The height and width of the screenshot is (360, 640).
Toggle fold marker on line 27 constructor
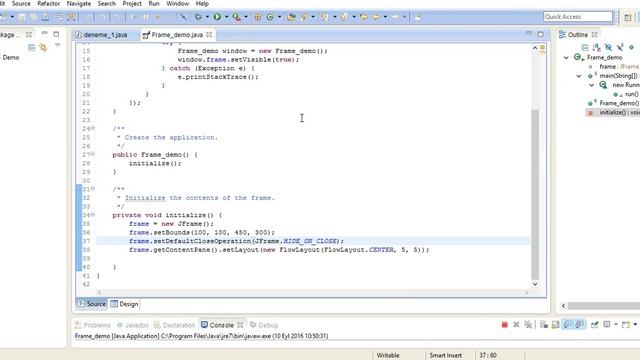(x=93, y=154)
